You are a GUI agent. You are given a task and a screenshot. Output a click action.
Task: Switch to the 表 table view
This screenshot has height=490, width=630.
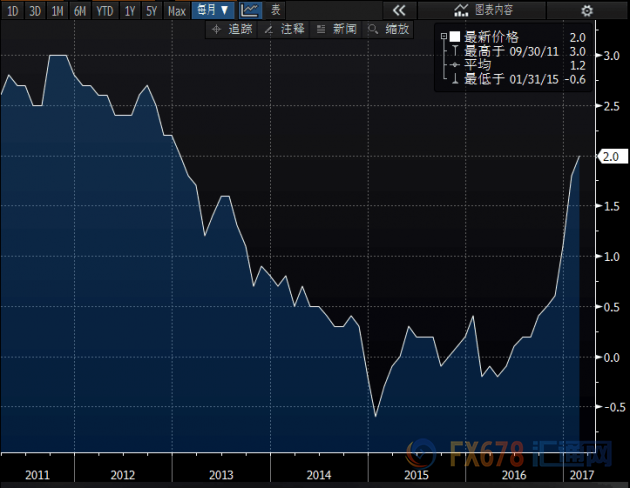click(277, 10)
